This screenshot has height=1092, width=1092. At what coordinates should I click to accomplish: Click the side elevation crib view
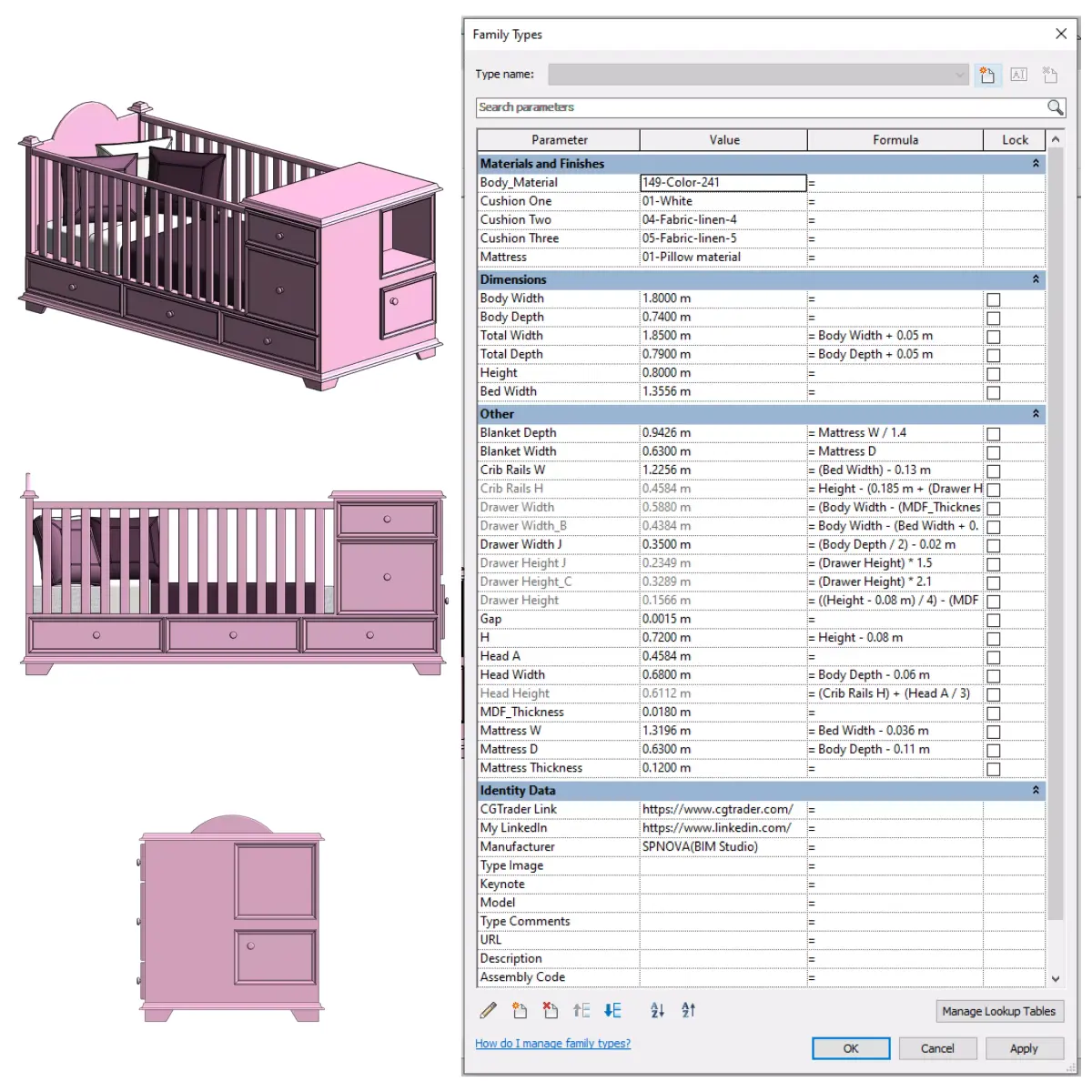230,918
